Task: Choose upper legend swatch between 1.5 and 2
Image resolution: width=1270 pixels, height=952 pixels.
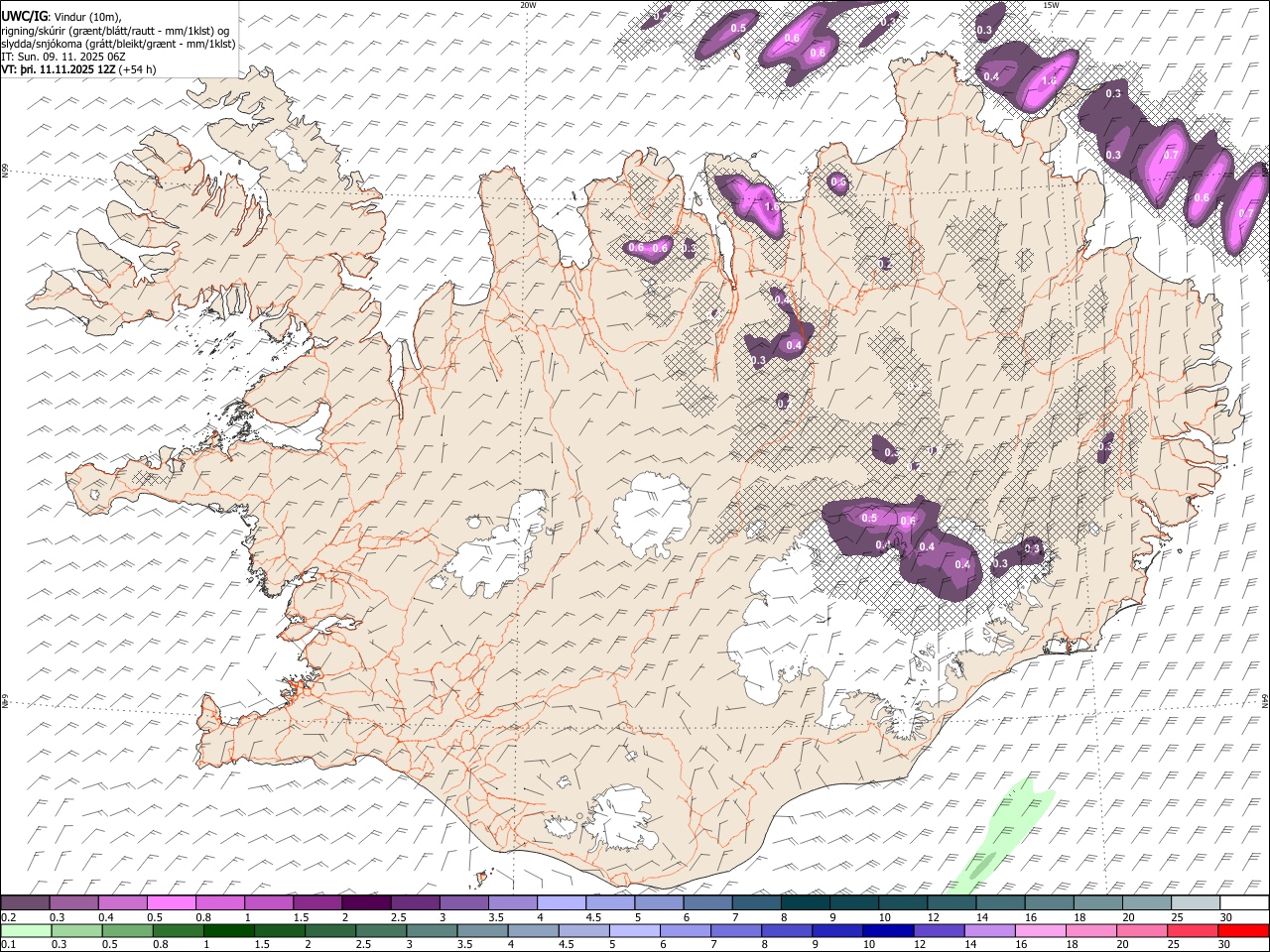Action: [x=317, y=902]
